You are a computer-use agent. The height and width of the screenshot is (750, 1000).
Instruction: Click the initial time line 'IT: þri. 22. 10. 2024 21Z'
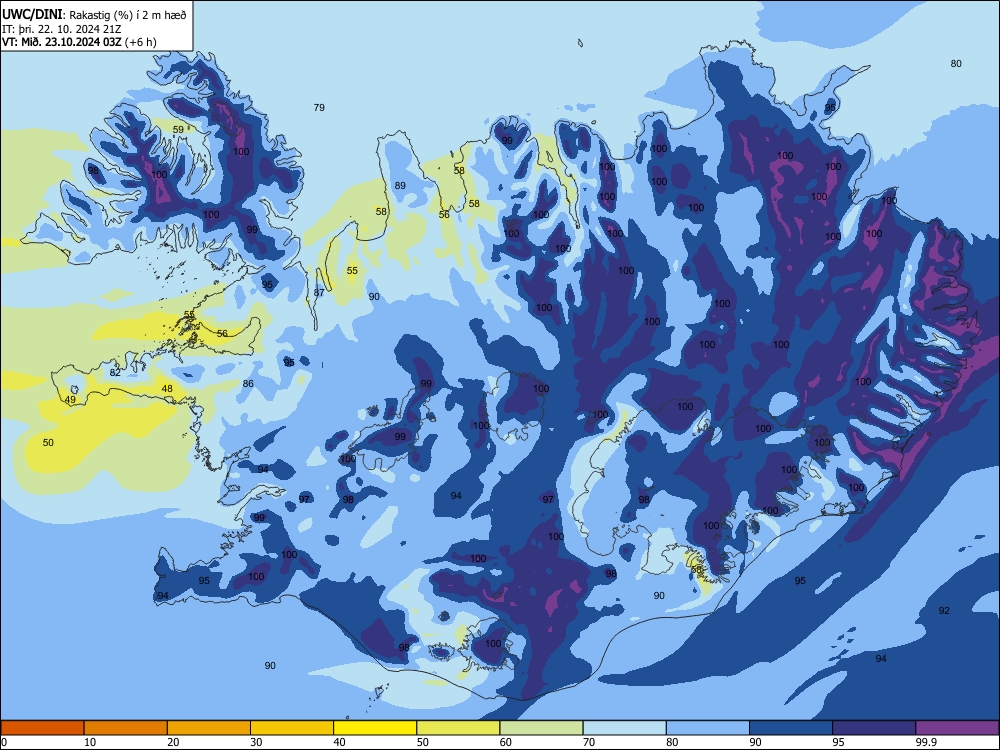point(62,29)
